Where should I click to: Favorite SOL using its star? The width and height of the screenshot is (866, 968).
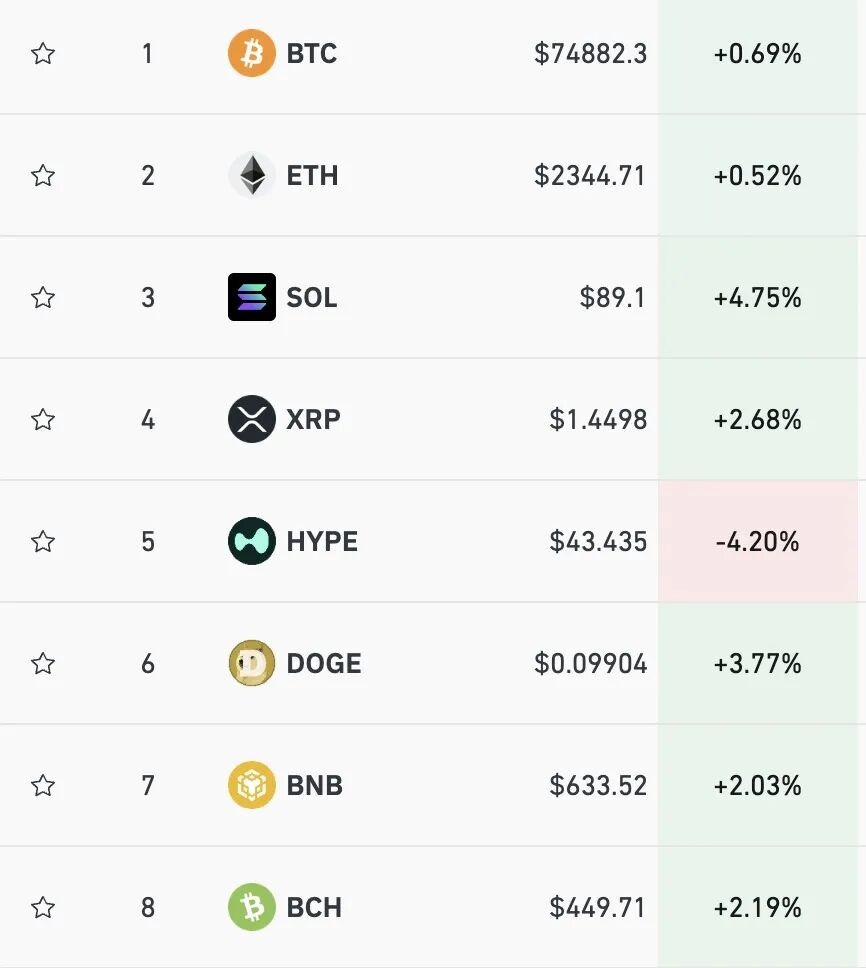coord(42,297)
